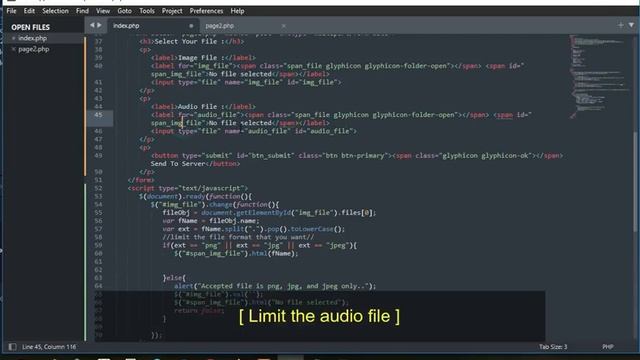Open the View menu
The width and height of the screenshot is (640, 360).
pos(103,11)
